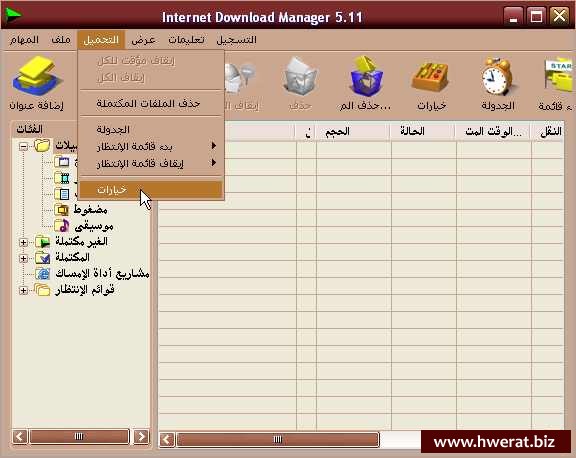Click the categories panel scroll left arrow

[20, 437]
